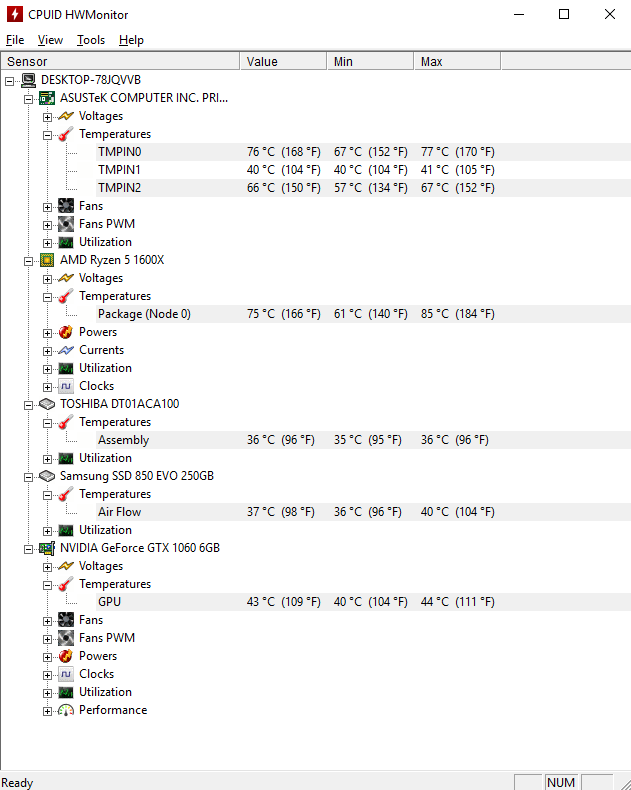Image resolution: width=631 pixels, height=790 pixels.
Task: Click the Clocks waveform icon under AMD Ryzen
Action: click(x=66, y=386)
